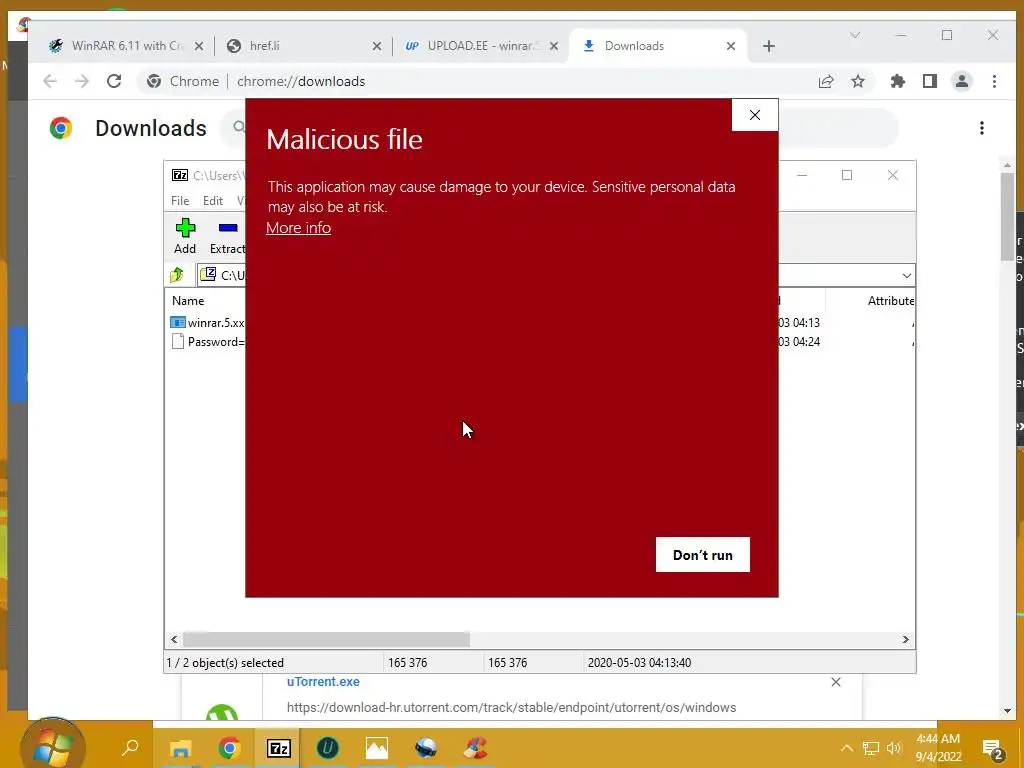Image resolution: width=1024 pixels, height=768 pixels.
Task: Open the Windows Start button
Action: click(x=52, y=746)
